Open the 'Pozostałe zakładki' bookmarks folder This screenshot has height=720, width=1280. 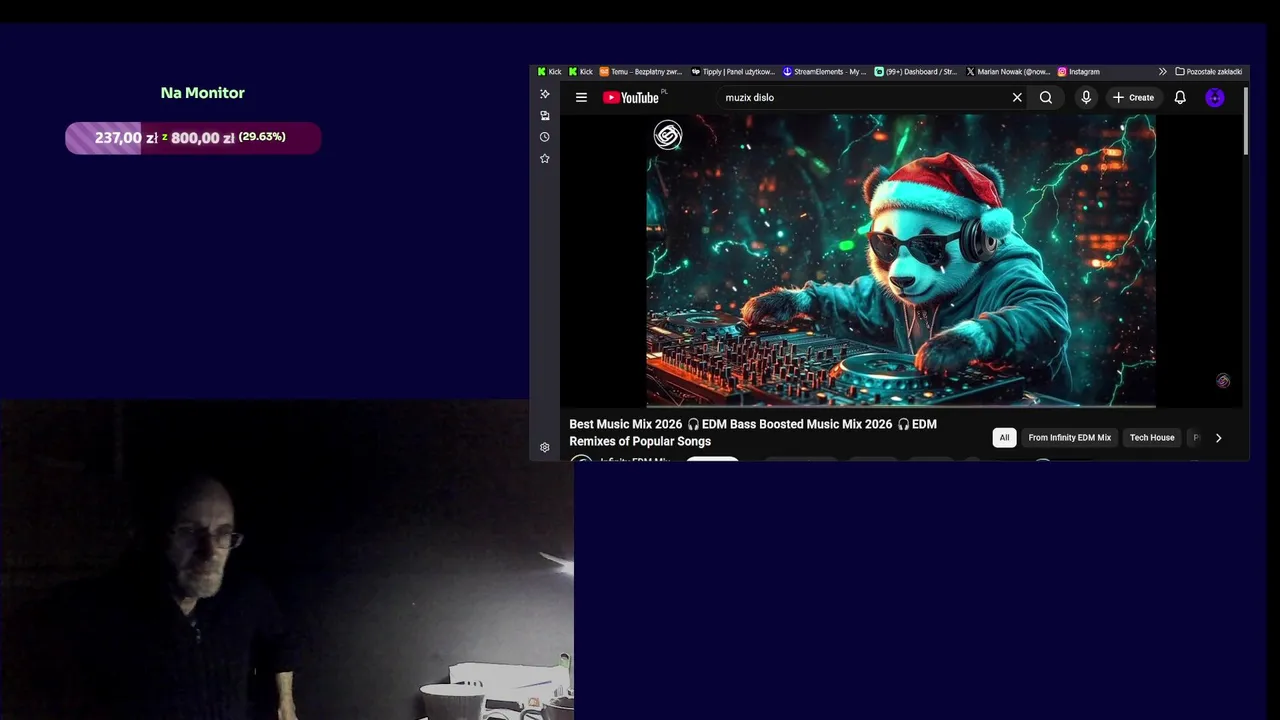click(1208, 72)
